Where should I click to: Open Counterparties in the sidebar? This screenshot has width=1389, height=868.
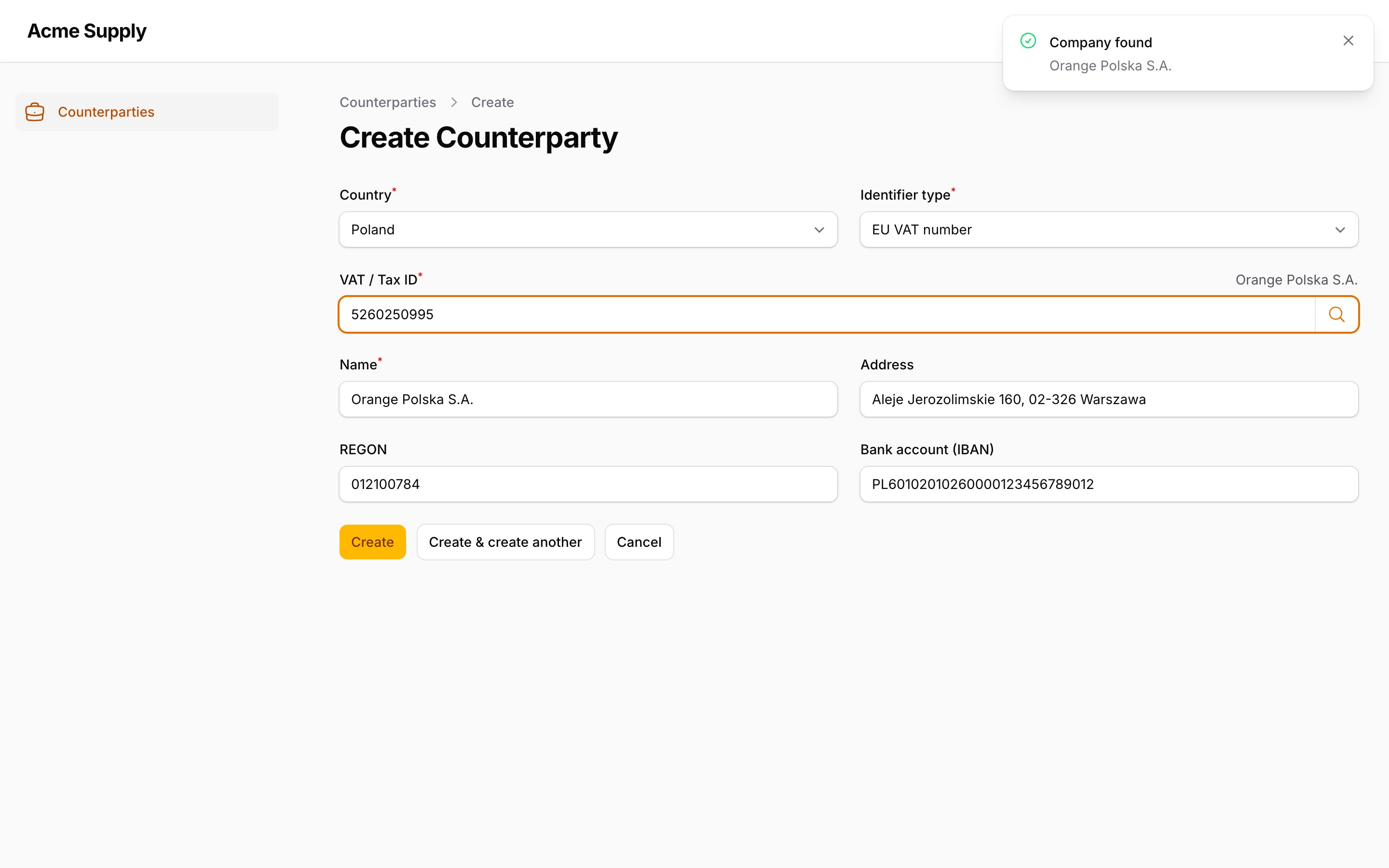(x=147, y=112)
